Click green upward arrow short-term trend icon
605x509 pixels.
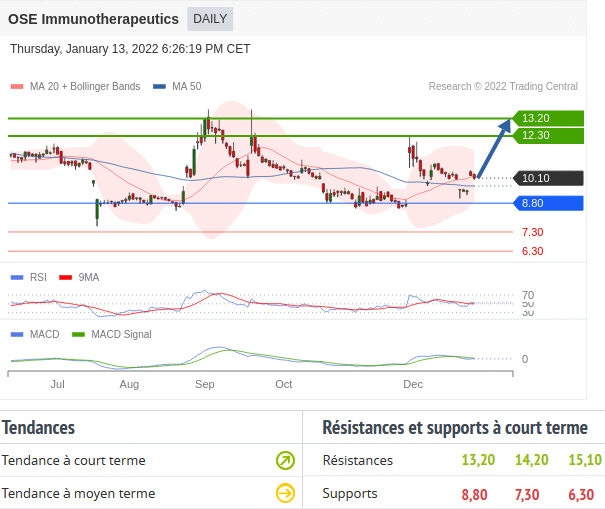point(285,460)
